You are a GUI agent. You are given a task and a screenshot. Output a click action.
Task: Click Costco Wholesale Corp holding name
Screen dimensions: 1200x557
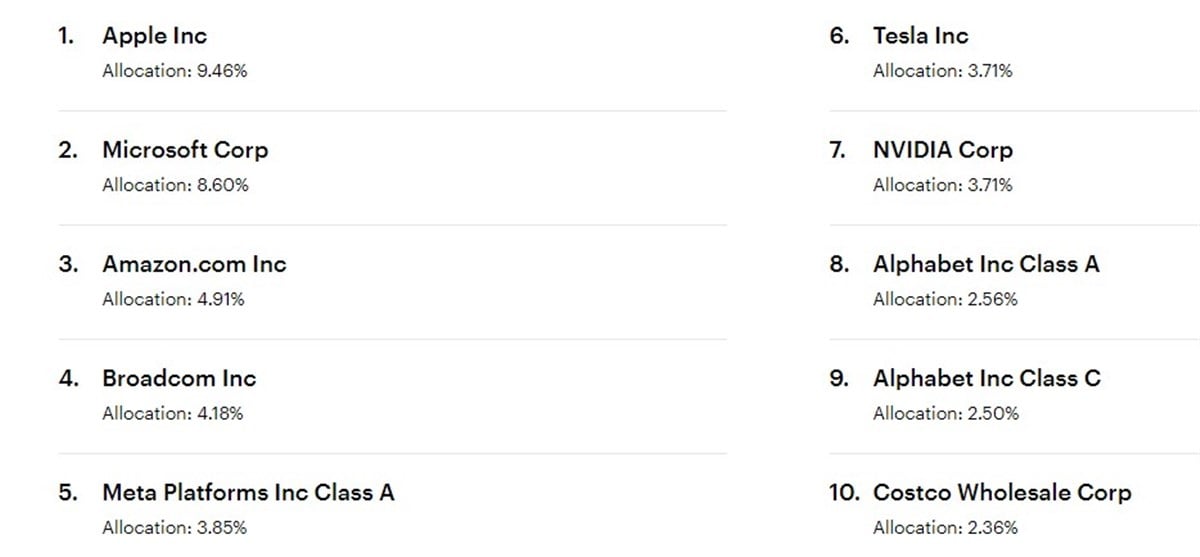click(x=1002, y=492)
